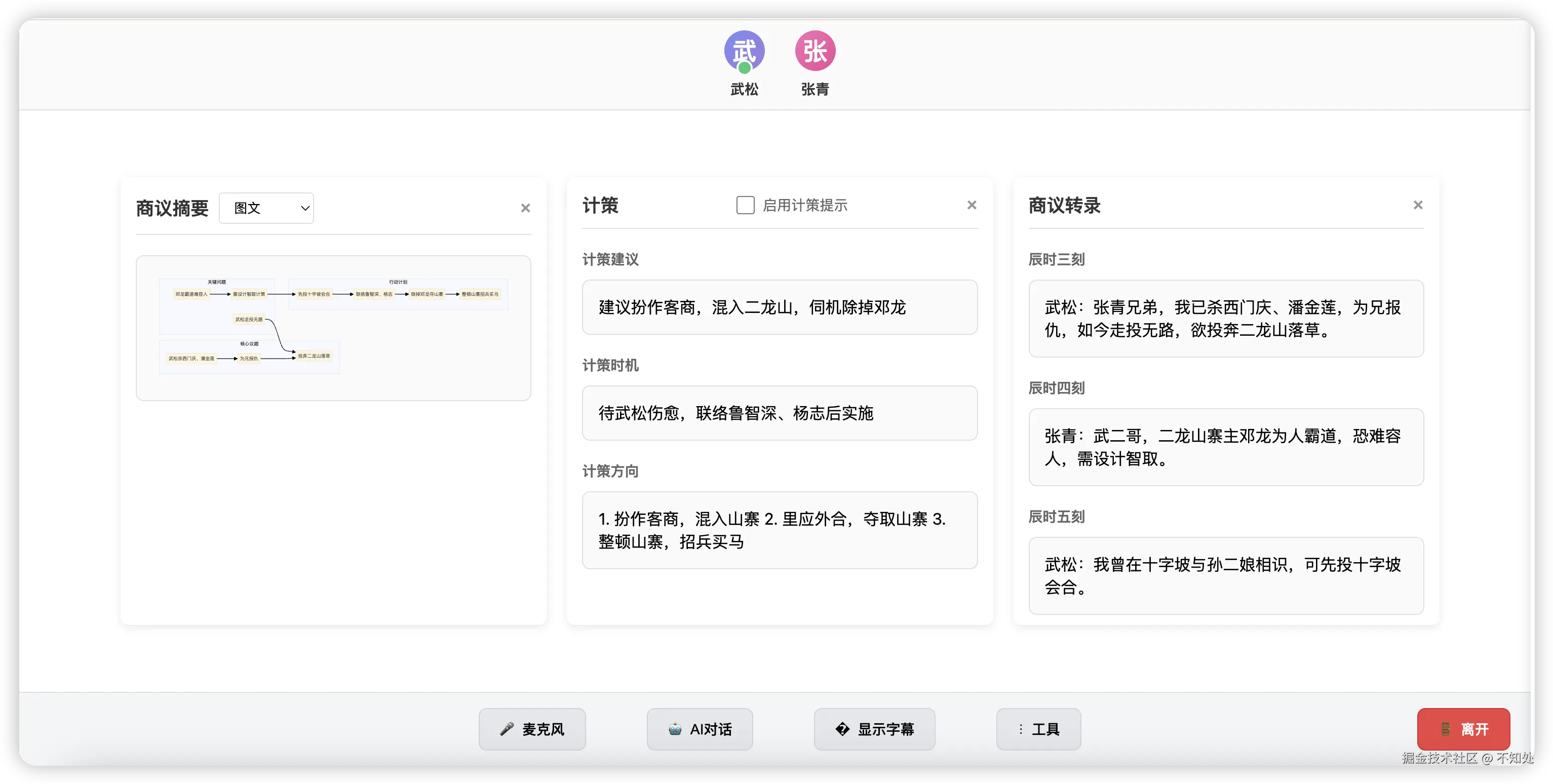Open the AI对话 chat button
Image resolution: width=1553 pixels, height=784 pixels.
[x=700, y=729]
